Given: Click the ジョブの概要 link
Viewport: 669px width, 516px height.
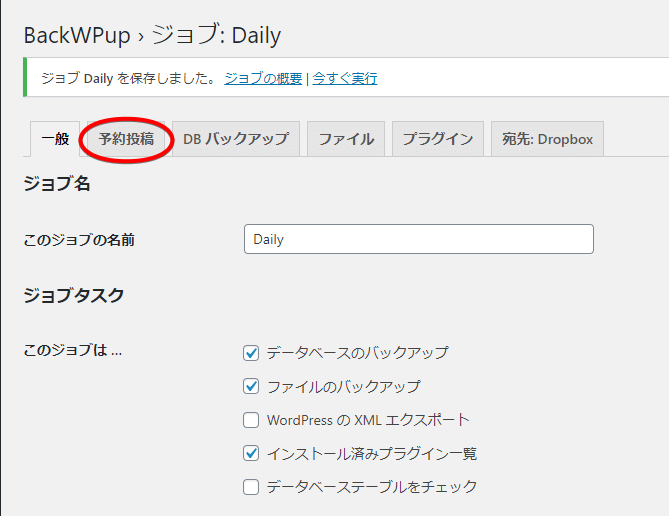Looking at the screenshot, I should [263, 79].
